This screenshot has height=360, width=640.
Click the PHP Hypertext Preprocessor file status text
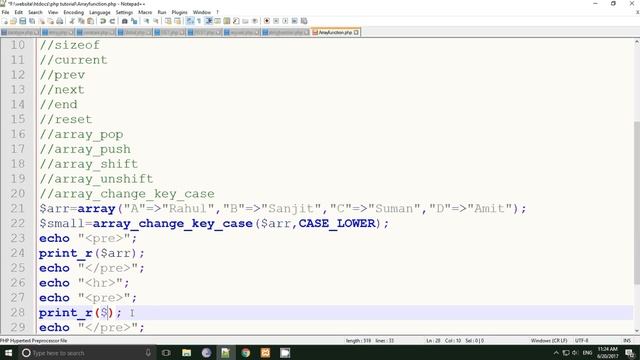[x=34, y=340]
